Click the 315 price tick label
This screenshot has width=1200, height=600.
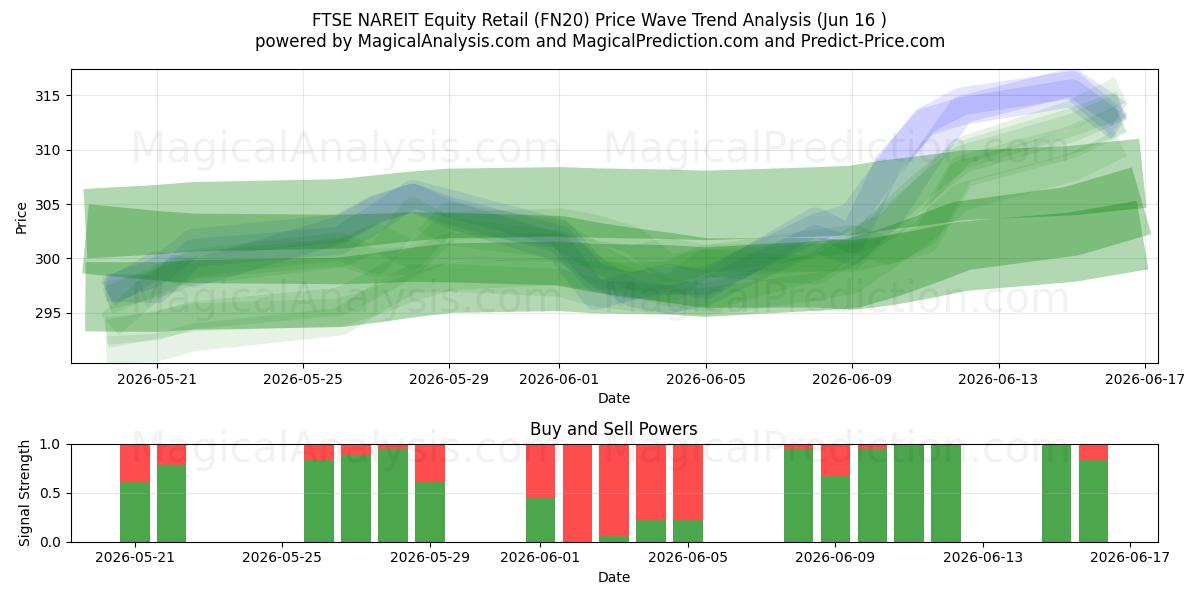point(50,96)
